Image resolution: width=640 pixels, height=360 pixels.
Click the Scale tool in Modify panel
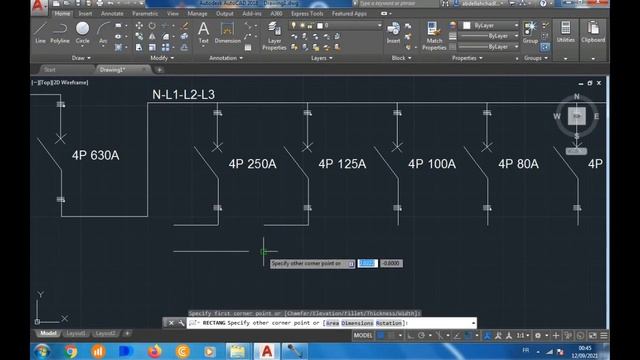[x=152, y=47]
